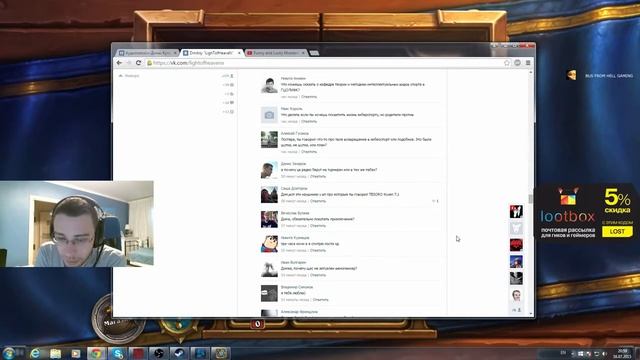Reply to the camera-placeholder user's comment
The image size is (640, 360).
tap(309, 121)
